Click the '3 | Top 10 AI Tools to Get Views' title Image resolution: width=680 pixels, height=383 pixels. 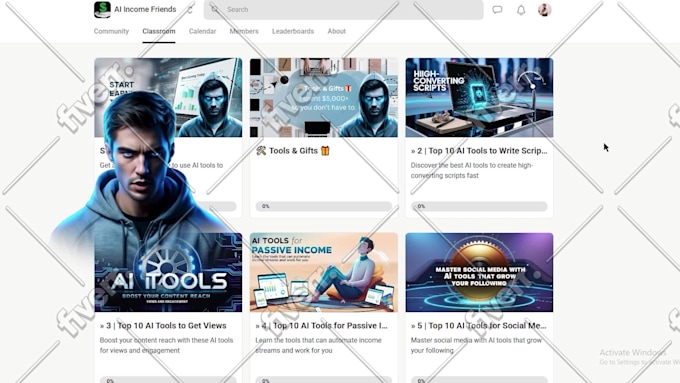coord(163,326)
